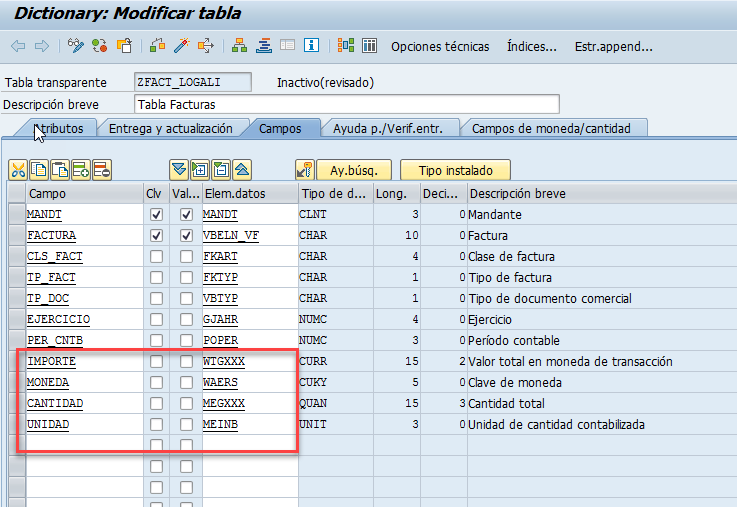This screenshot has width=737, height=507.
Task: Check Clv checkbox for CLS_FACT
Action: (x=156, y=257)
